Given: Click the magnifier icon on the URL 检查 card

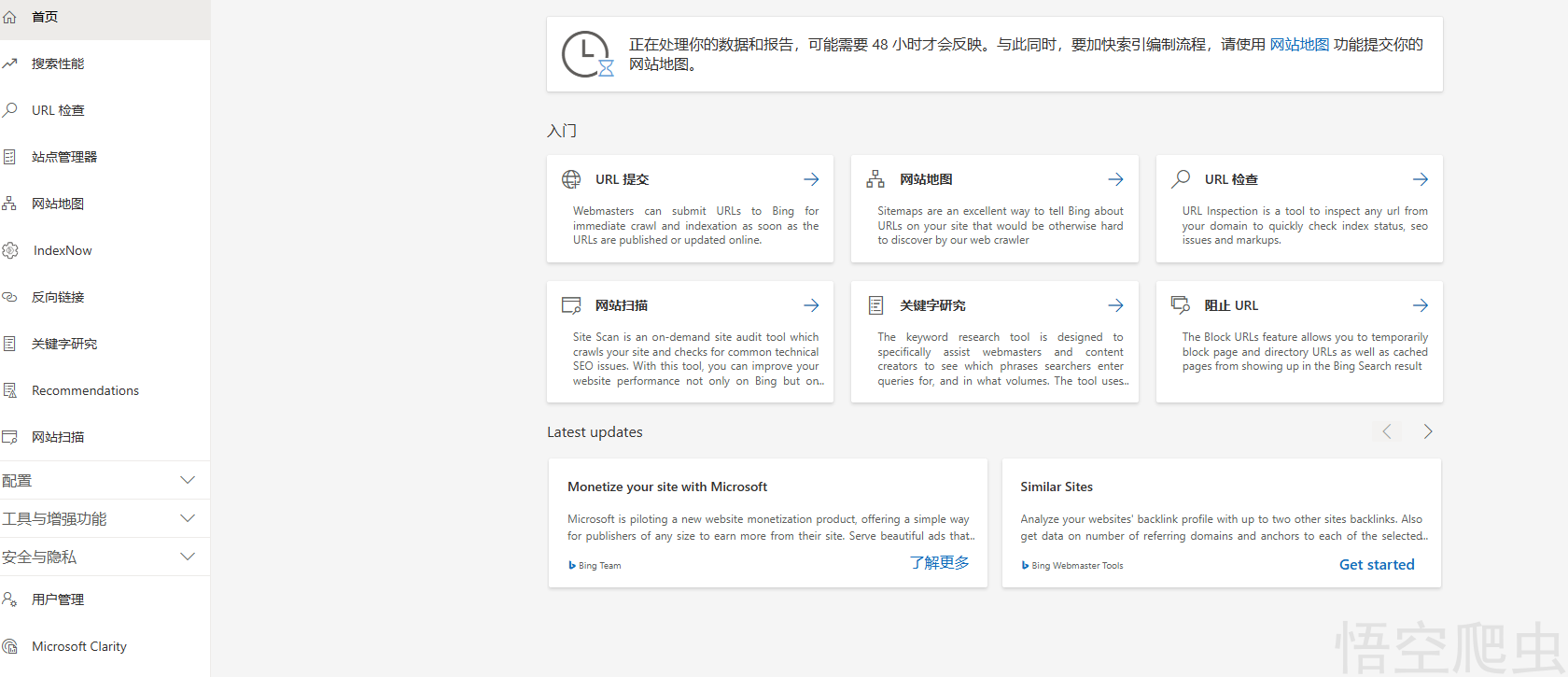Looking at the screenshot, I should (x=1181, y=178).
